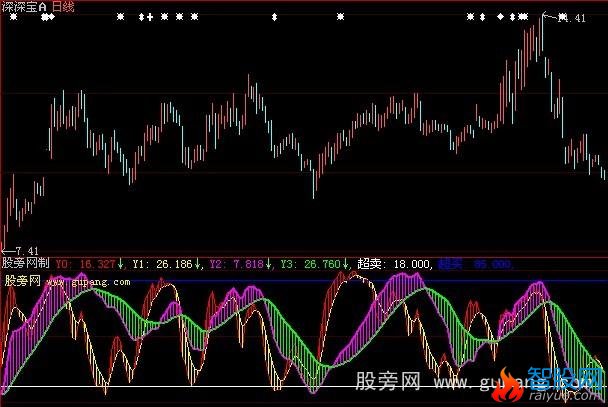Click the down arrow after Y2 7.818

[268, 264]
